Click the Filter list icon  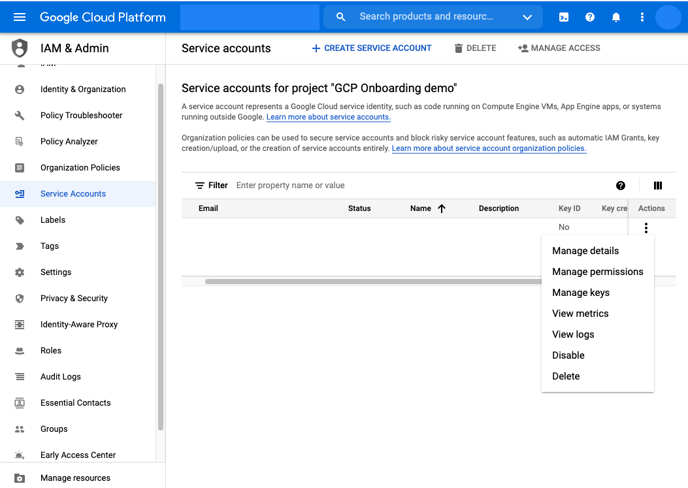tap(200, 186)
